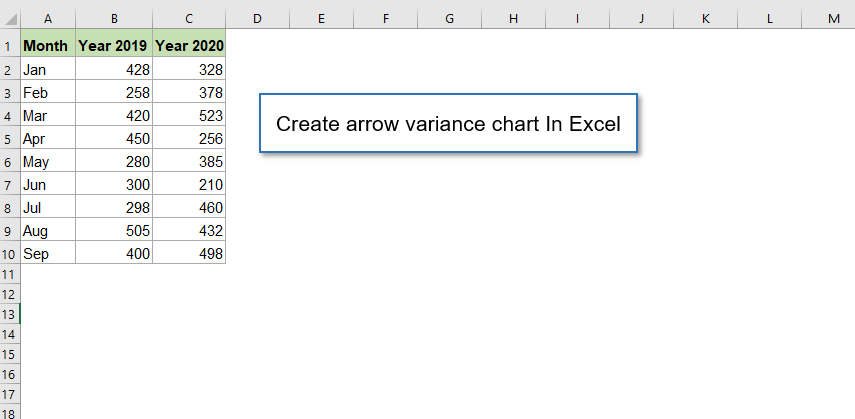Click the Select All corner triangle
The width and height of the screenshot is (855, 419).
(10, 19)
